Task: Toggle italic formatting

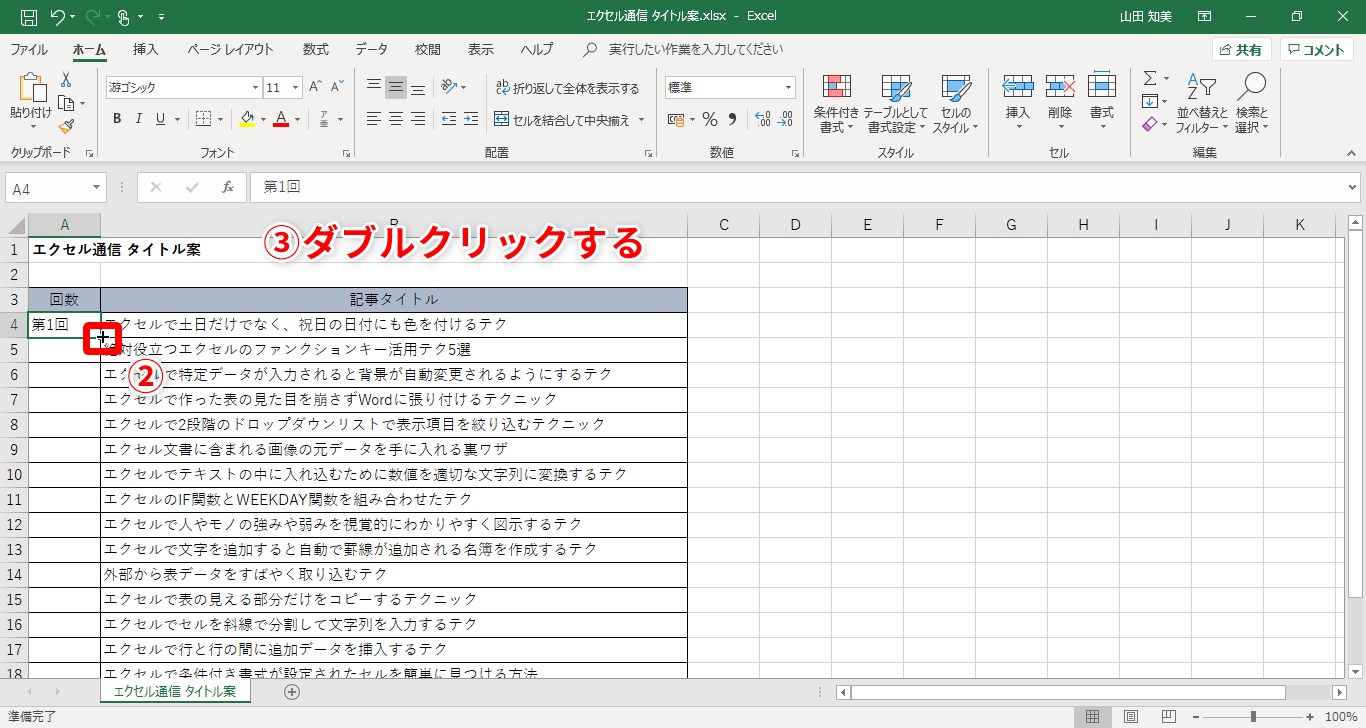Action: (139, 120)
